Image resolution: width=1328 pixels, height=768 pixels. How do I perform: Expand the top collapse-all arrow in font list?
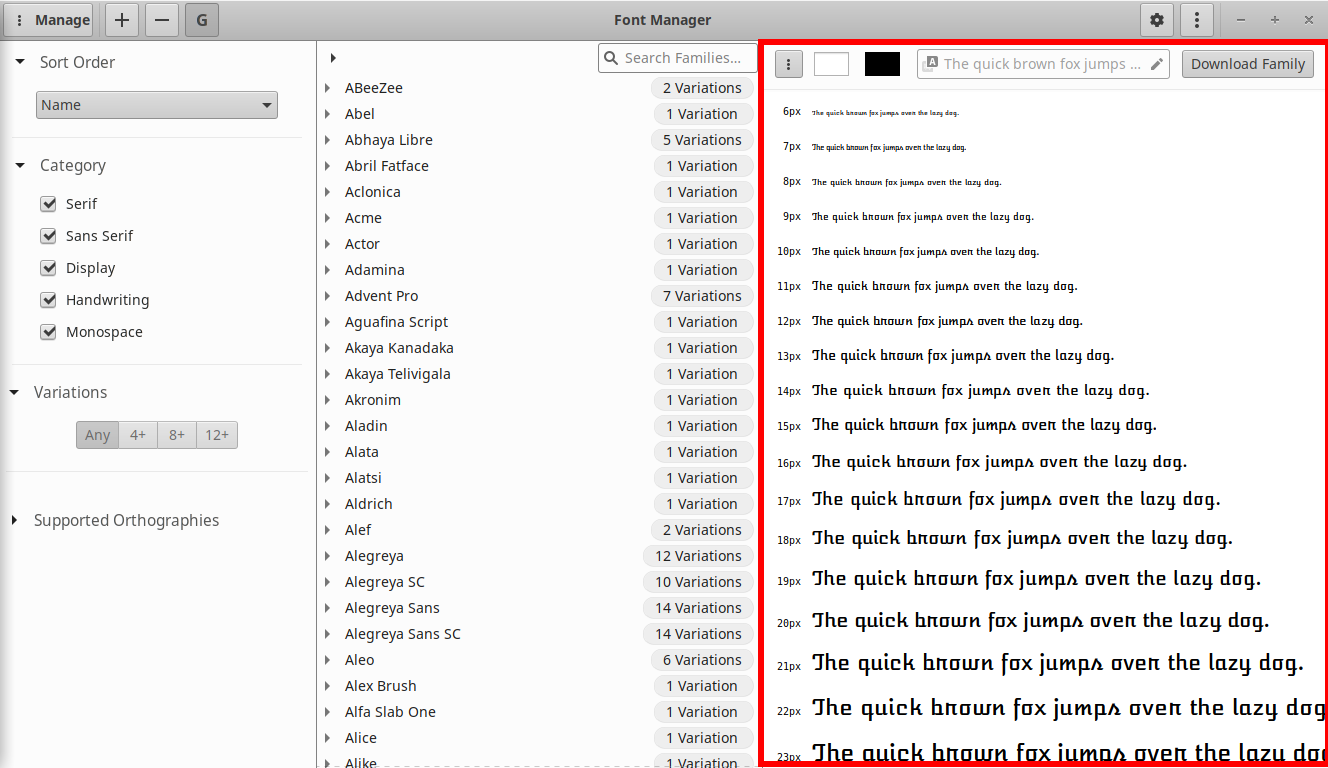tap(333, 58)
